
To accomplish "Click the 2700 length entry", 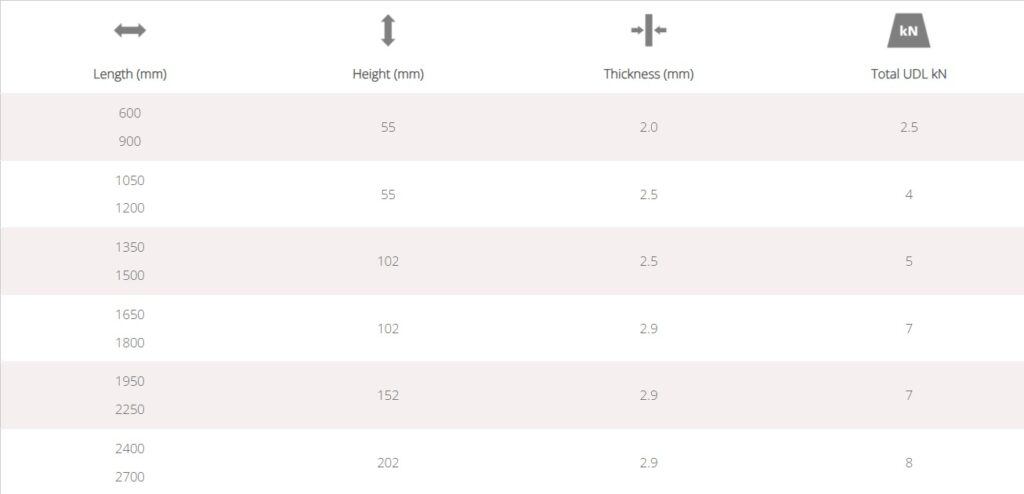I will tap(130, 477).
